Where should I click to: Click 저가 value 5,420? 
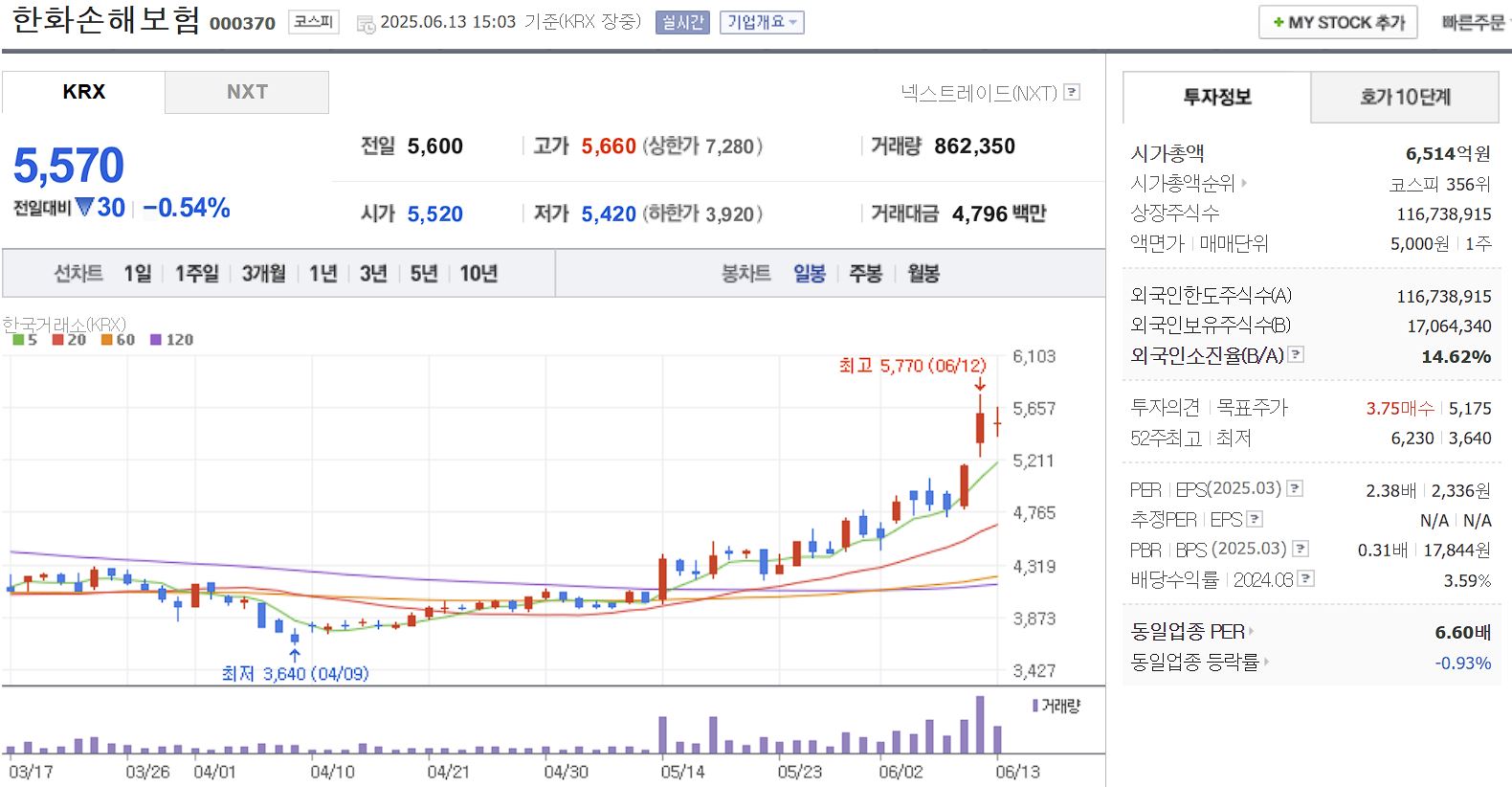click(609, 214)
